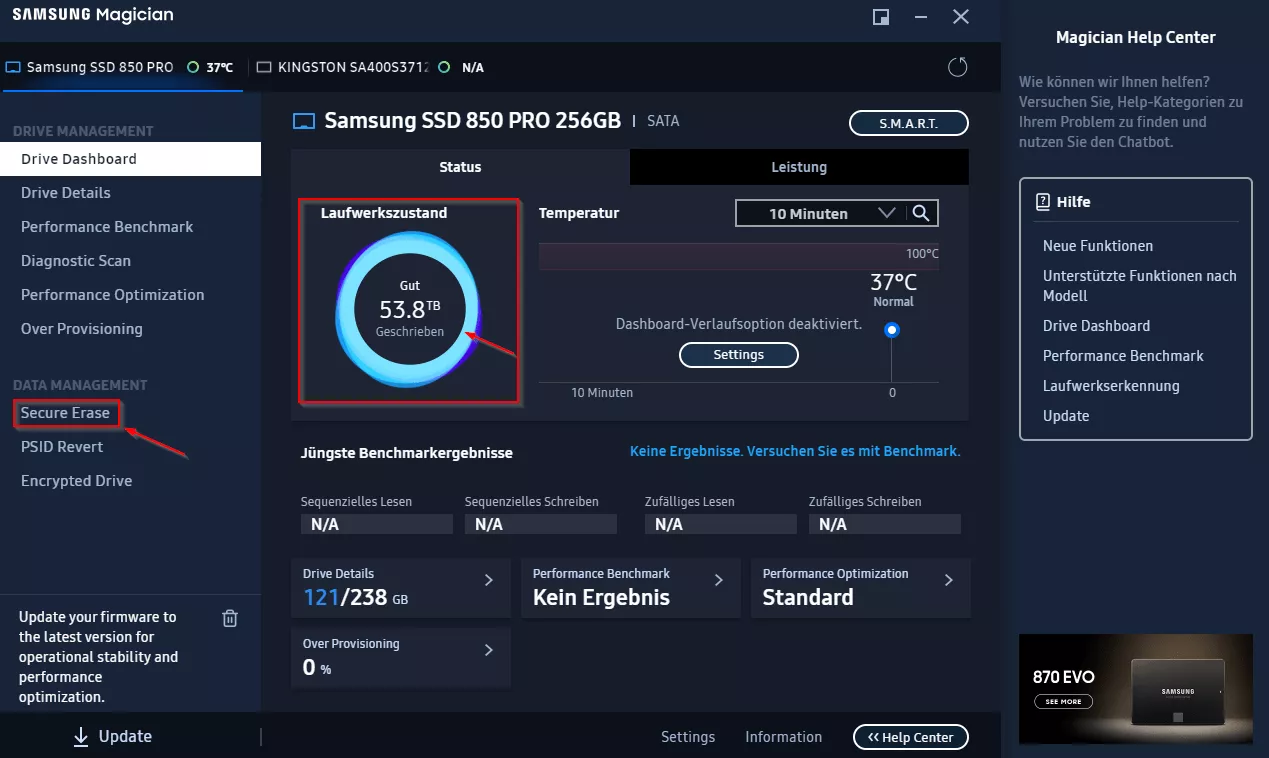Click the Drive Details 121/238 GB card

click(x=401, y=588)
